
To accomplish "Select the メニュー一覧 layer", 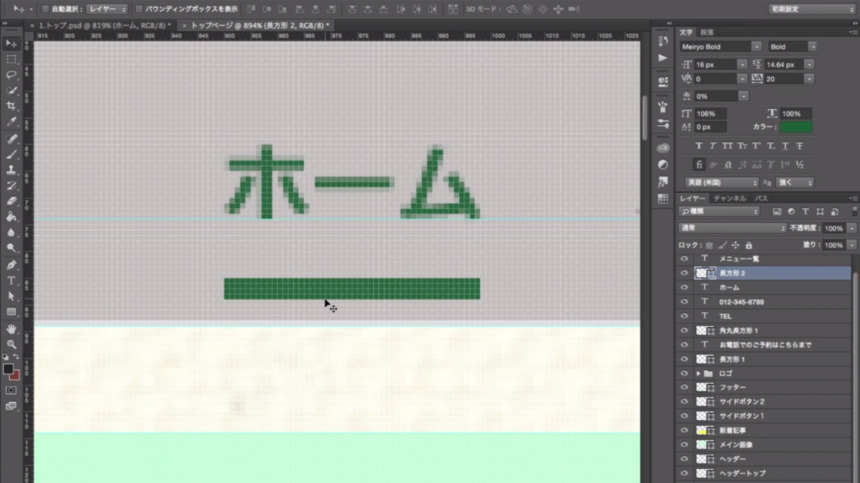I will pos(764,259).
